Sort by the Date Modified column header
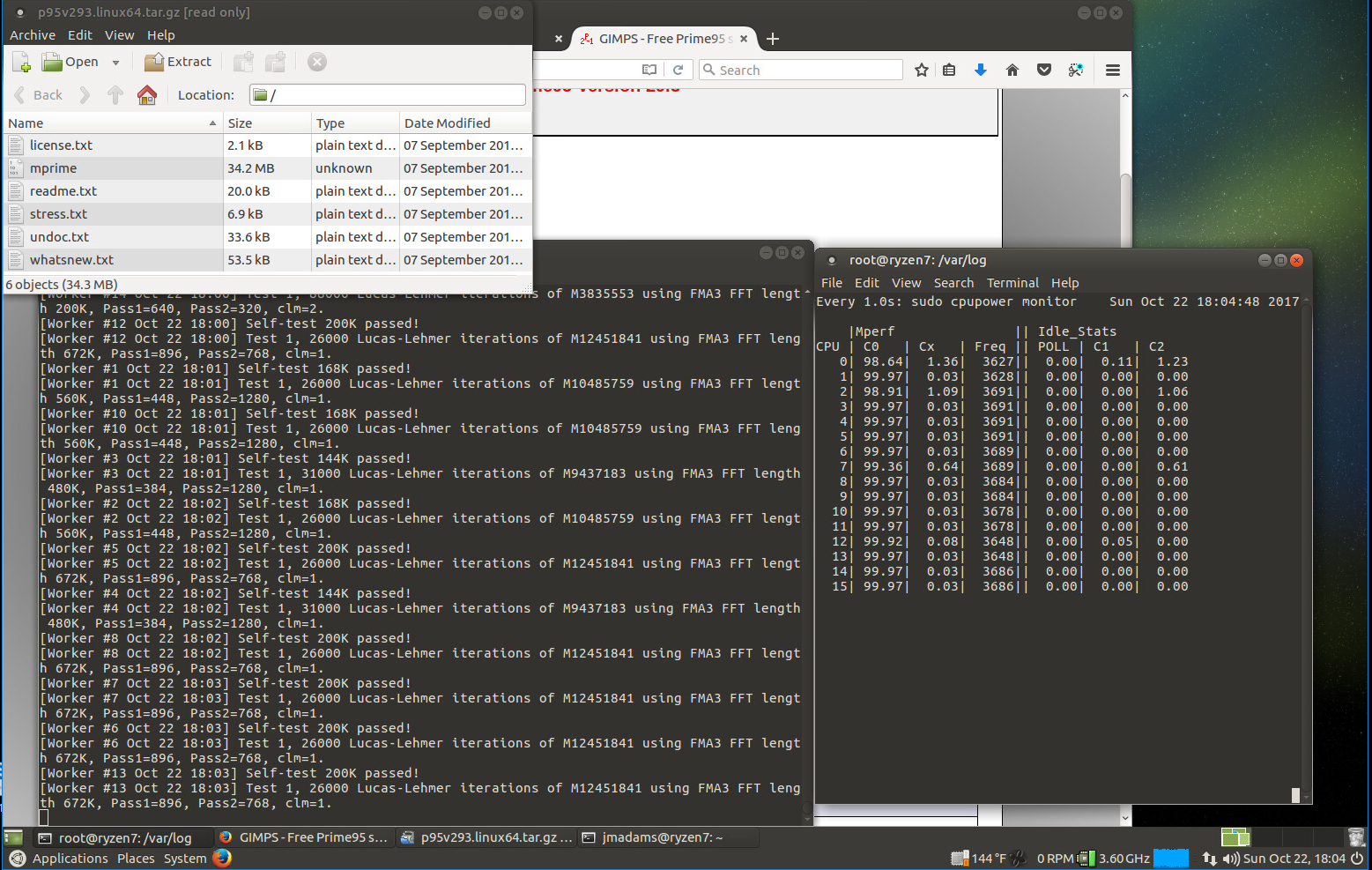This screenshot has height=870, width=1372. 465,123
